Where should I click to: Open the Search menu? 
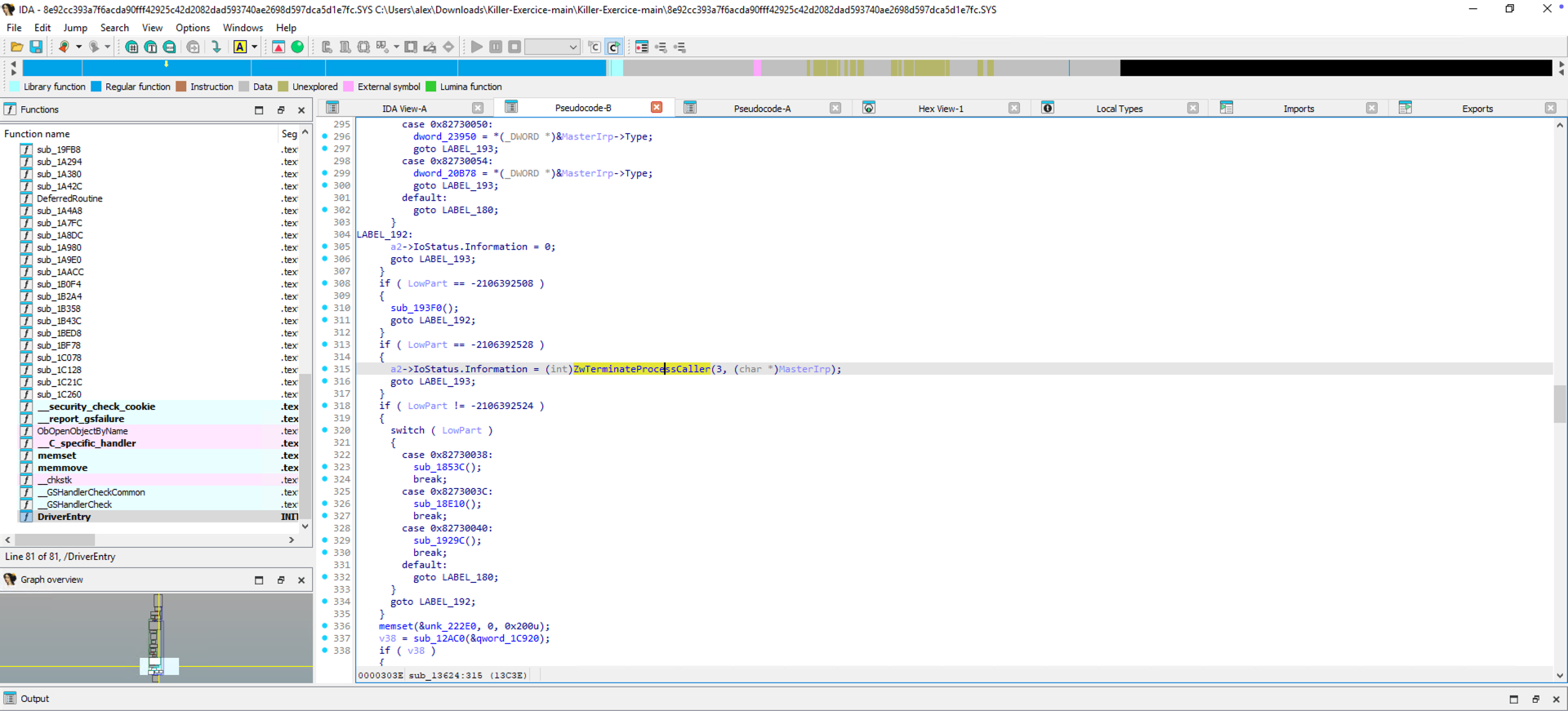(x=114, y=28)
